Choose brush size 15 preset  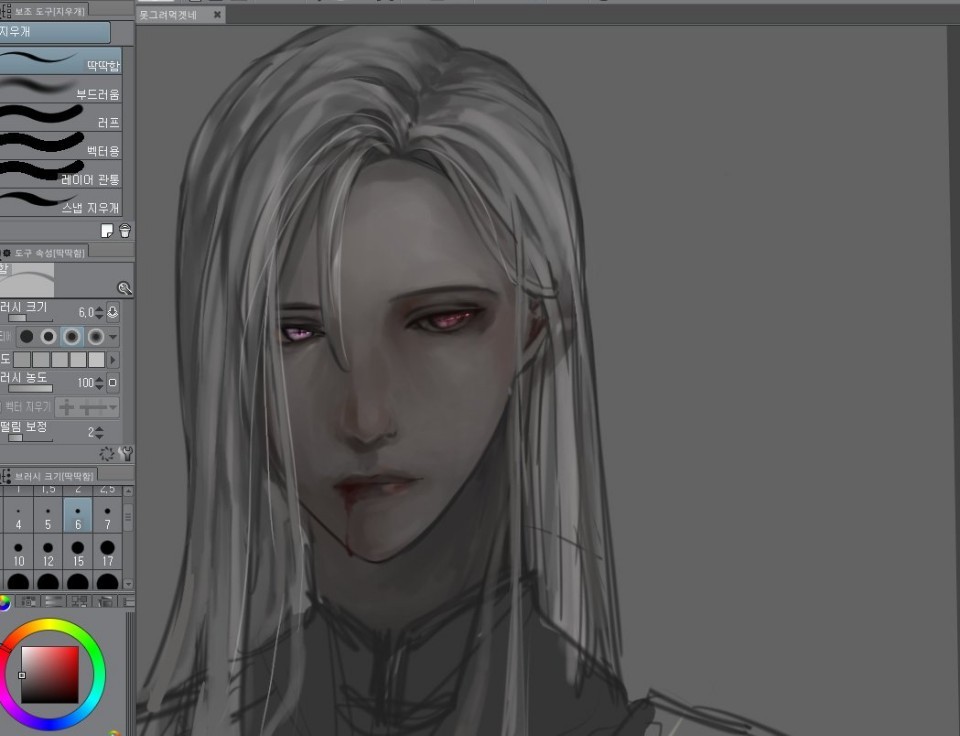[x=77, y=554]
